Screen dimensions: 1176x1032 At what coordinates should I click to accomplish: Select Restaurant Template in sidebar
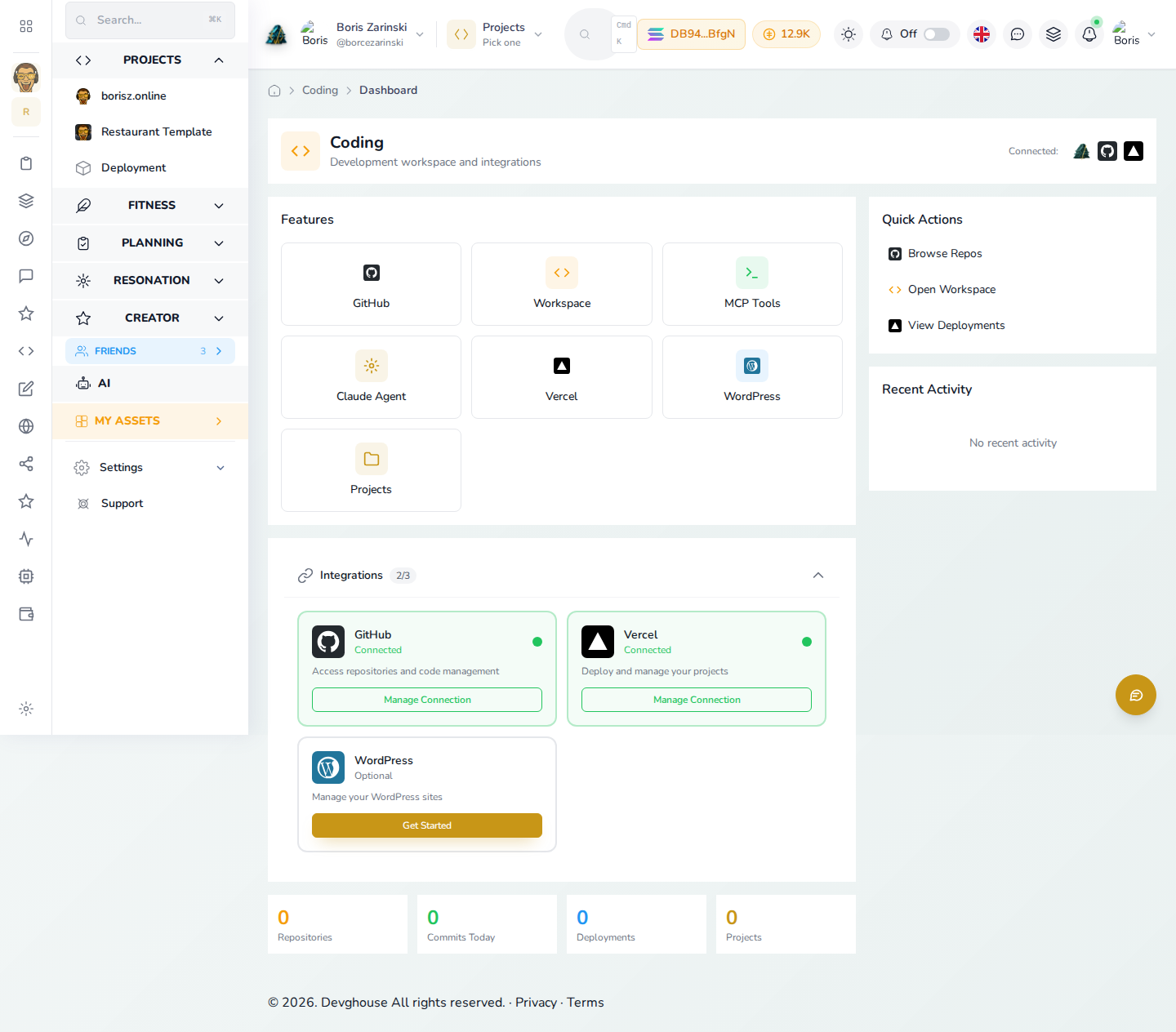pos(150,132)
